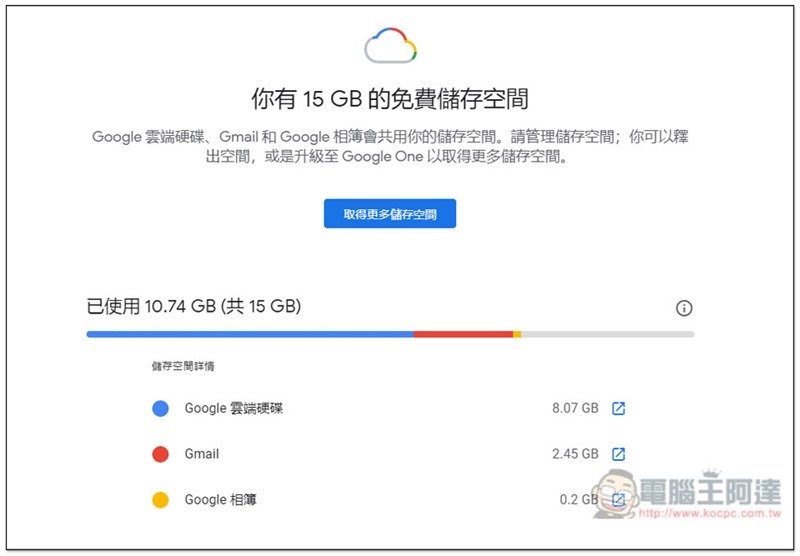Click the storage info circle icon
This screenshot has width=800, height=556.
pyautogui.click(x=684, y=308)
